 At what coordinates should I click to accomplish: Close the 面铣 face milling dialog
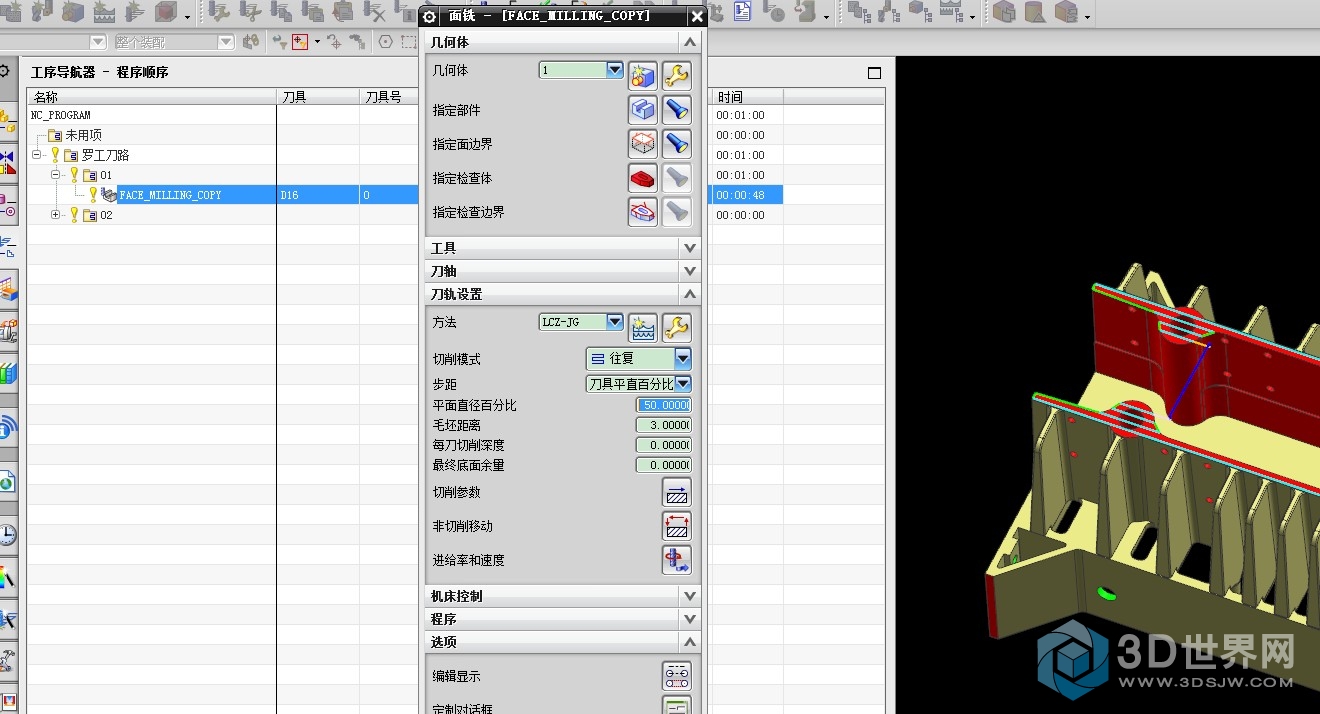[698, 16]
